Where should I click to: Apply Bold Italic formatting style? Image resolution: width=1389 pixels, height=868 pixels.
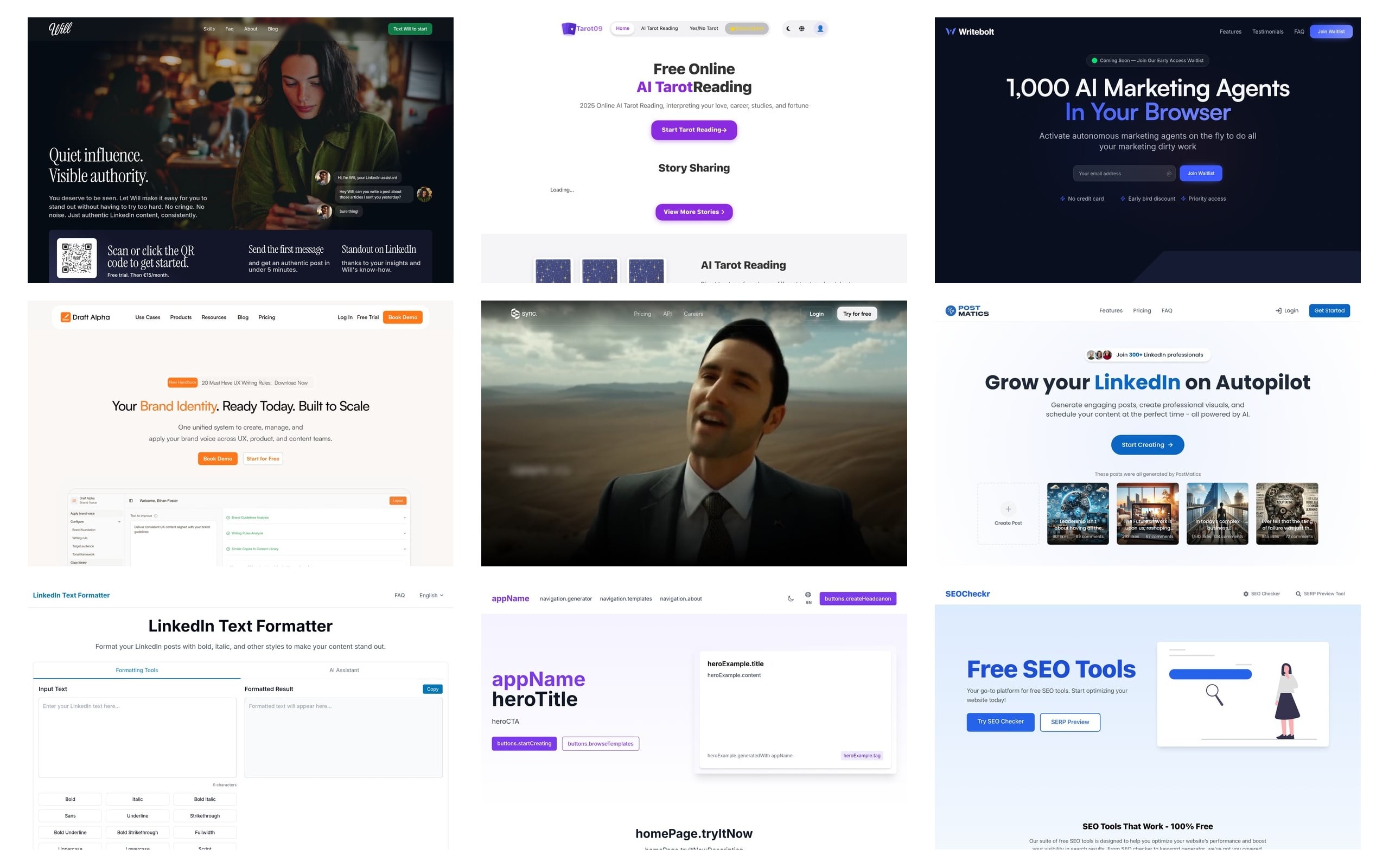(x=205, y=799)
